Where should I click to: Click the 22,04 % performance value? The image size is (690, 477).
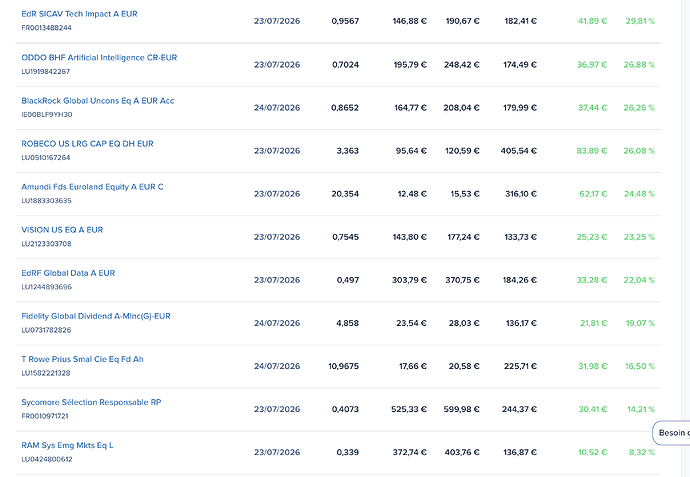pyautogui.click(x=639, y=280)
